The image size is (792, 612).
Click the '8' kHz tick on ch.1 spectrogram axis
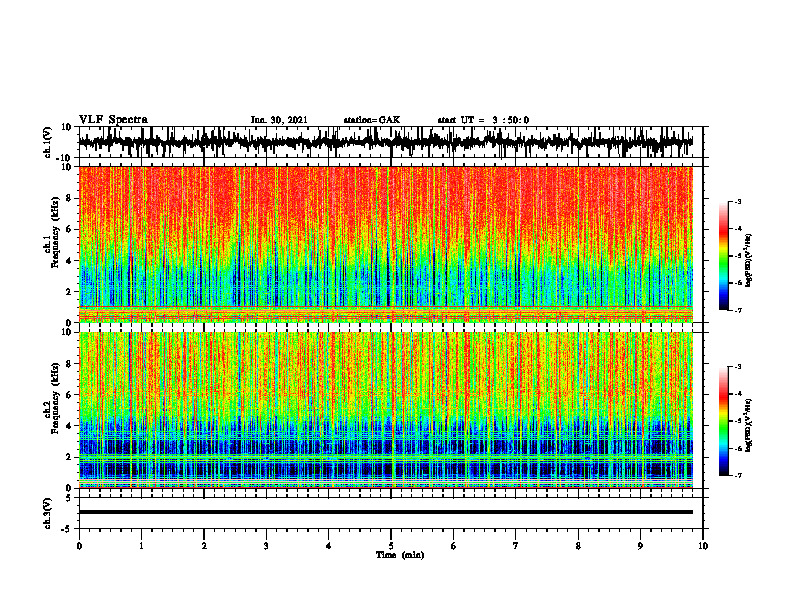point(69,198)
